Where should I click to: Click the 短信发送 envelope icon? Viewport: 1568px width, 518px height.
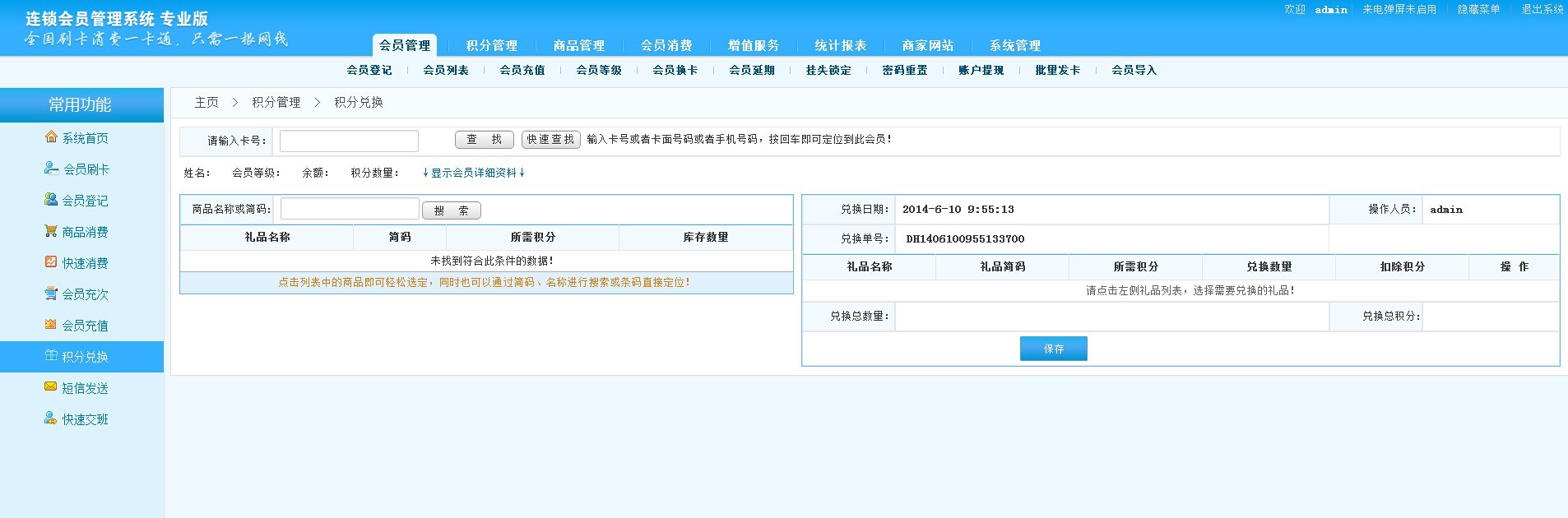51,387
